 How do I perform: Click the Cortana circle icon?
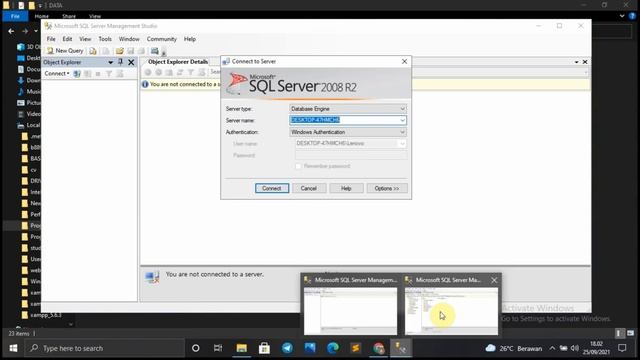click(x=196, y=348)
